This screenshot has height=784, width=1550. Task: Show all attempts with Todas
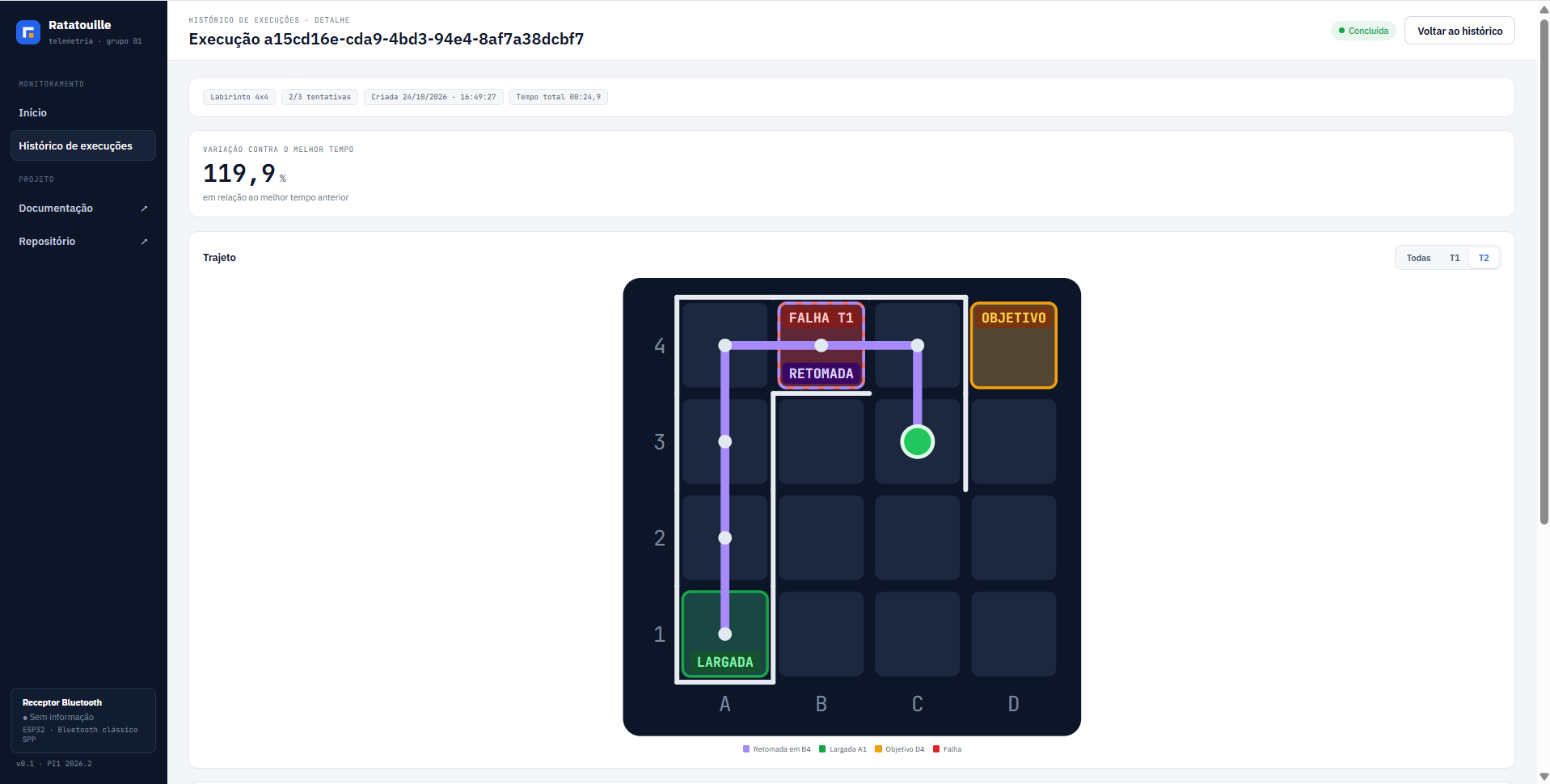click(1418, 258)
